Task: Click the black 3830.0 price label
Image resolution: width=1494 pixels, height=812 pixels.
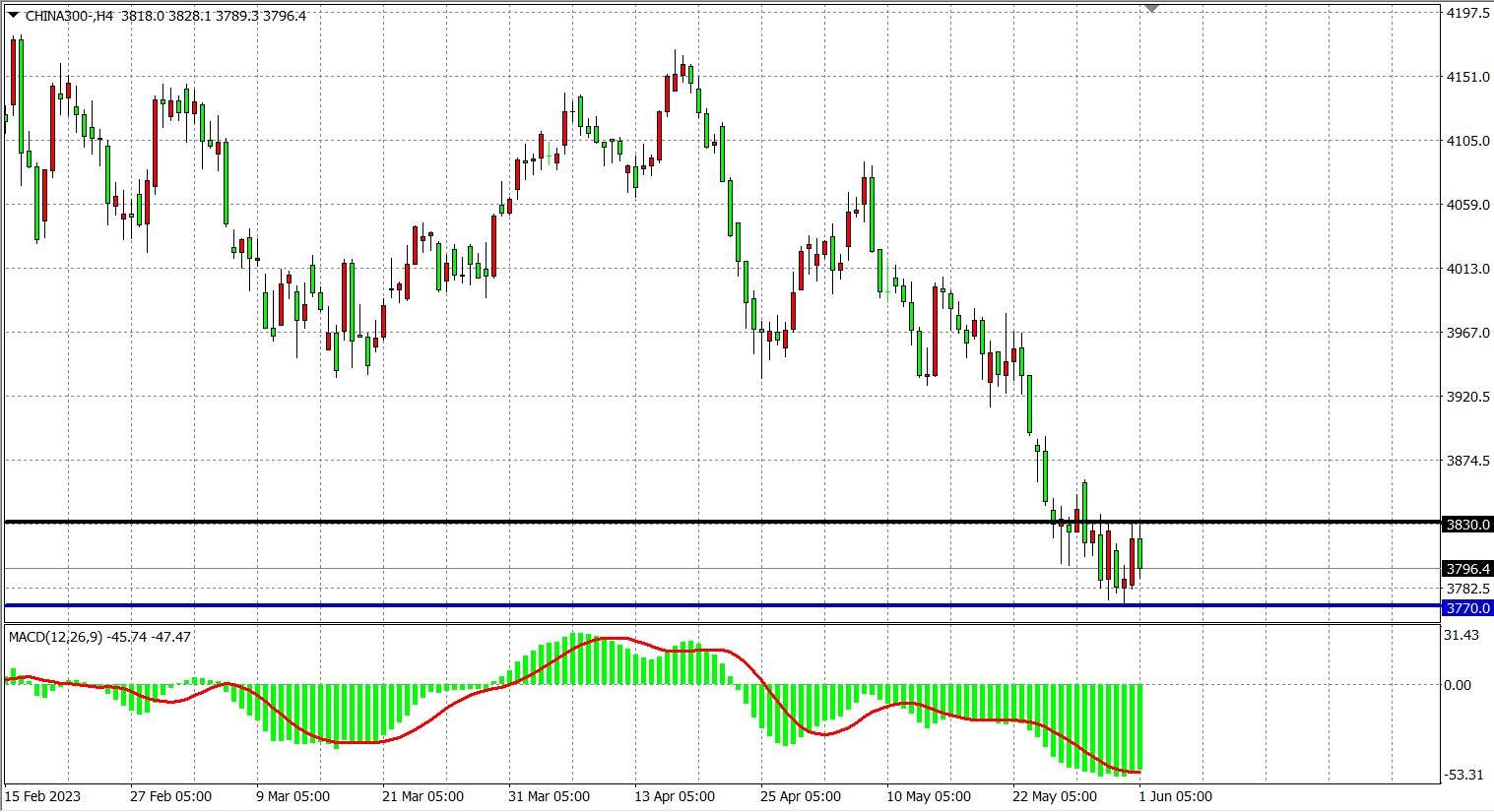Action: pos(1466,525)
